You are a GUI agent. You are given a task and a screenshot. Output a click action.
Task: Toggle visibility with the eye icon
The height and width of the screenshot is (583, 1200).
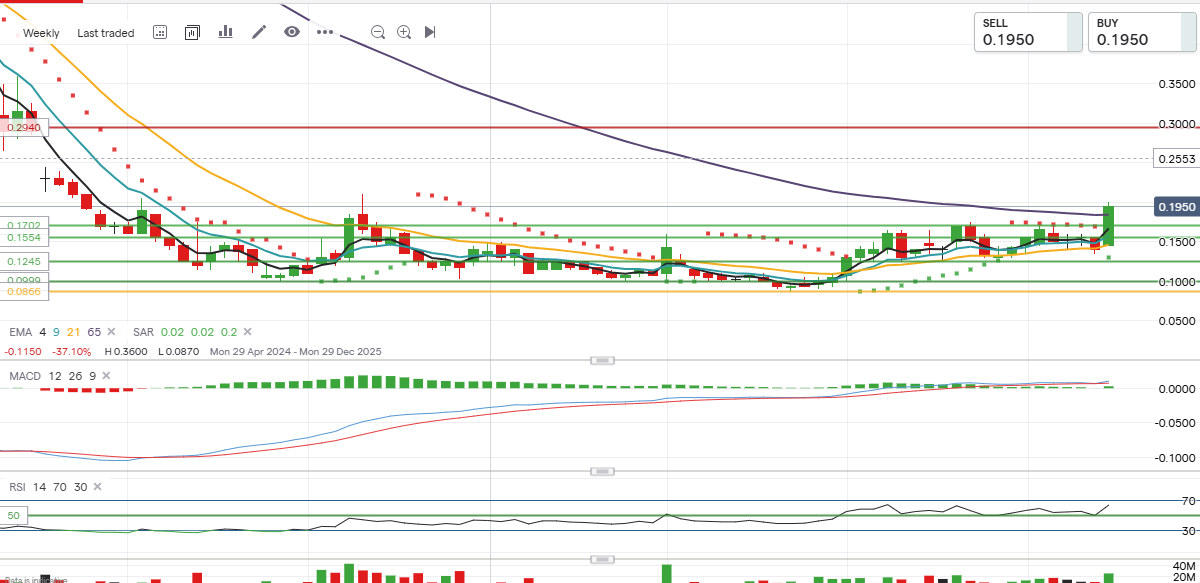coord(291,32)
